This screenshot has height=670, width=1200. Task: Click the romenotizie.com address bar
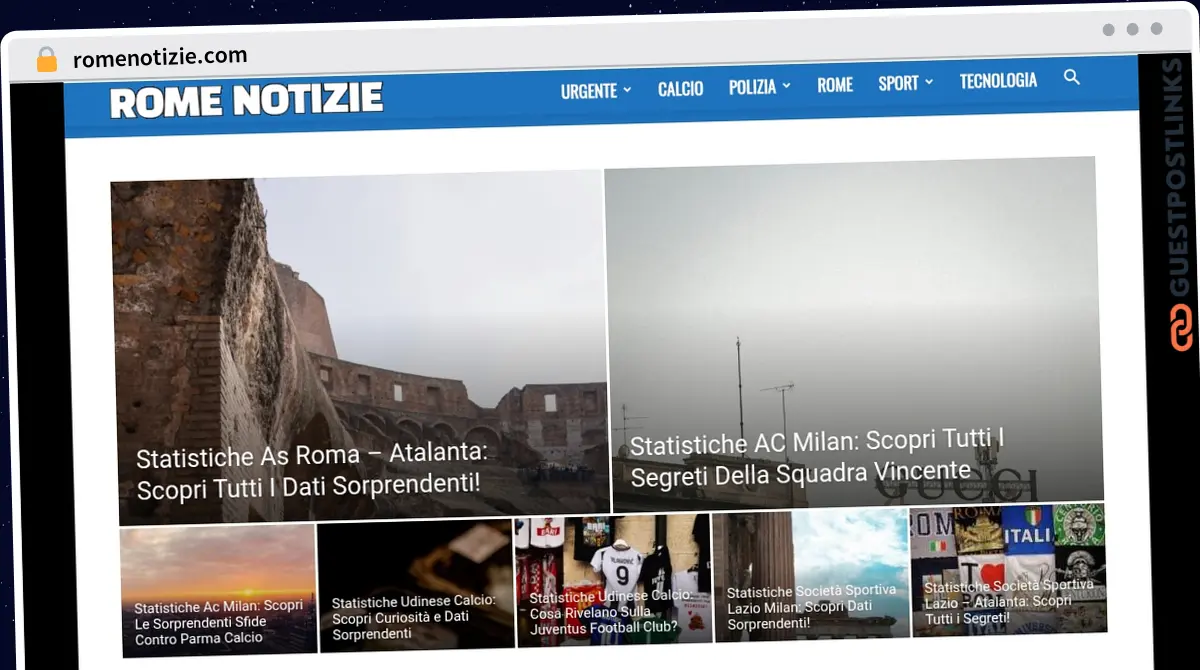160,58
